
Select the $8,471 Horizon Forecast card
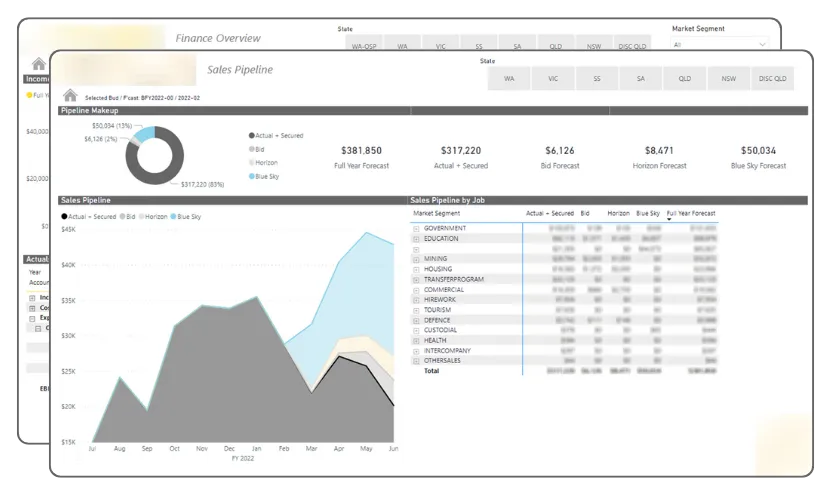[x=659, y=157]
